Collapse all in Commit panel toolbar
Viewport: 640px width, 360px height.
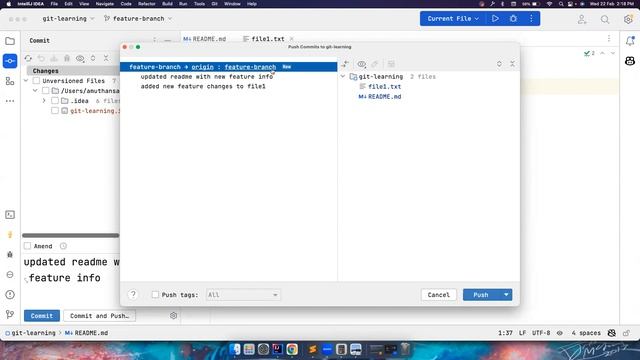click(x=106, y=58)
